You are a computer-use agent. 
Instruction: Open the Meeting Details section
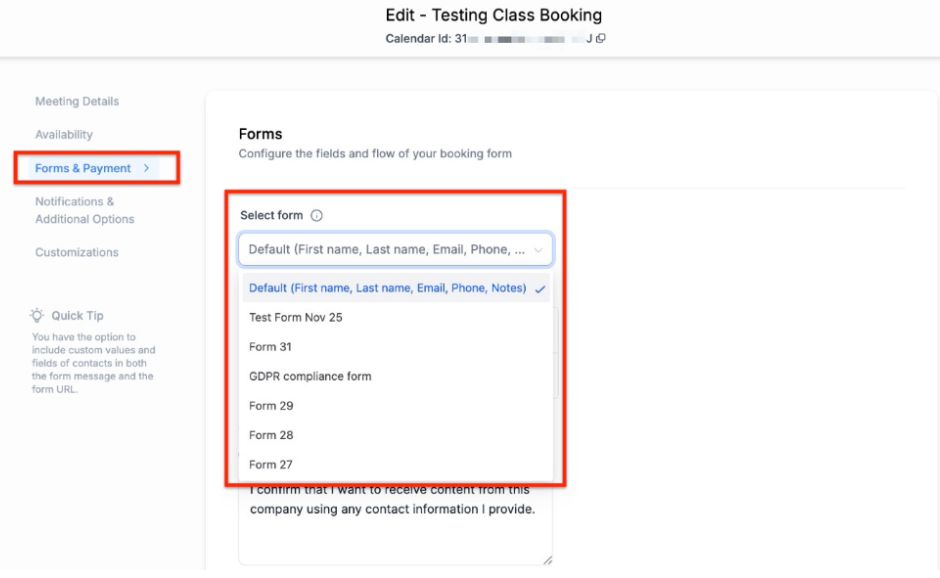coord(77,101)
